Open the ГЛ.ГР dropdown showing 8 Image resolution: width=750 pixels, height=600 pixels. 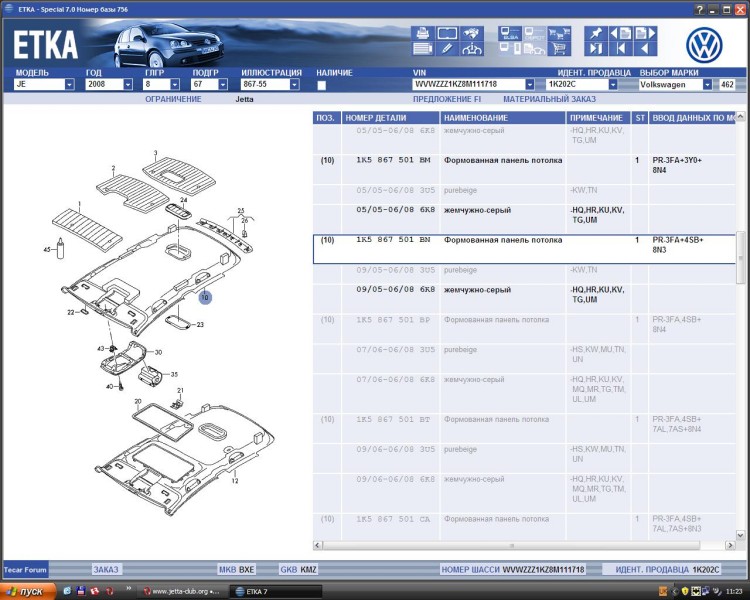tap(175, 85)
